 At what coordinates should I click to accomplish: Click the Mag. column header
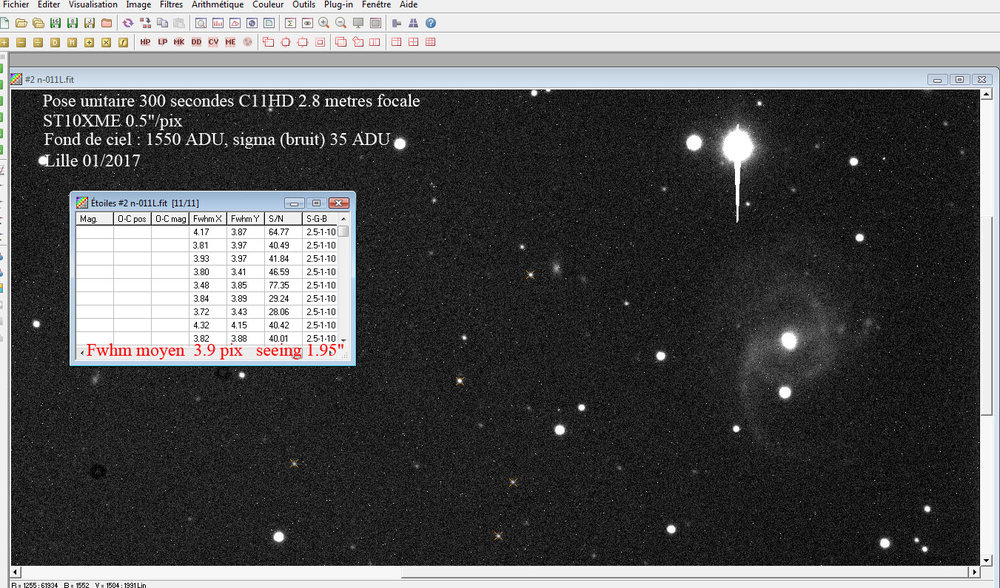click(x=94, y=219)
